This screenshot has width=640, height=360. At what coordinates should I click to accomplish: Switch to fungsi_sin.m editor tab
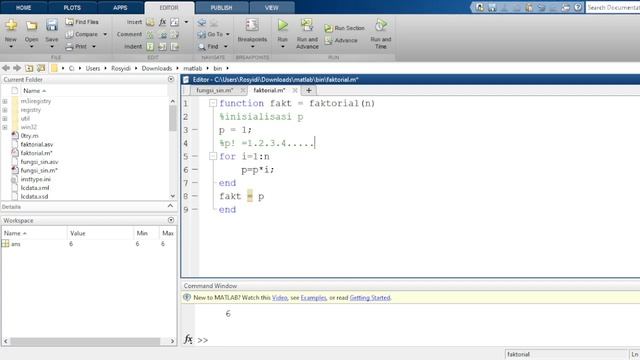215,90
